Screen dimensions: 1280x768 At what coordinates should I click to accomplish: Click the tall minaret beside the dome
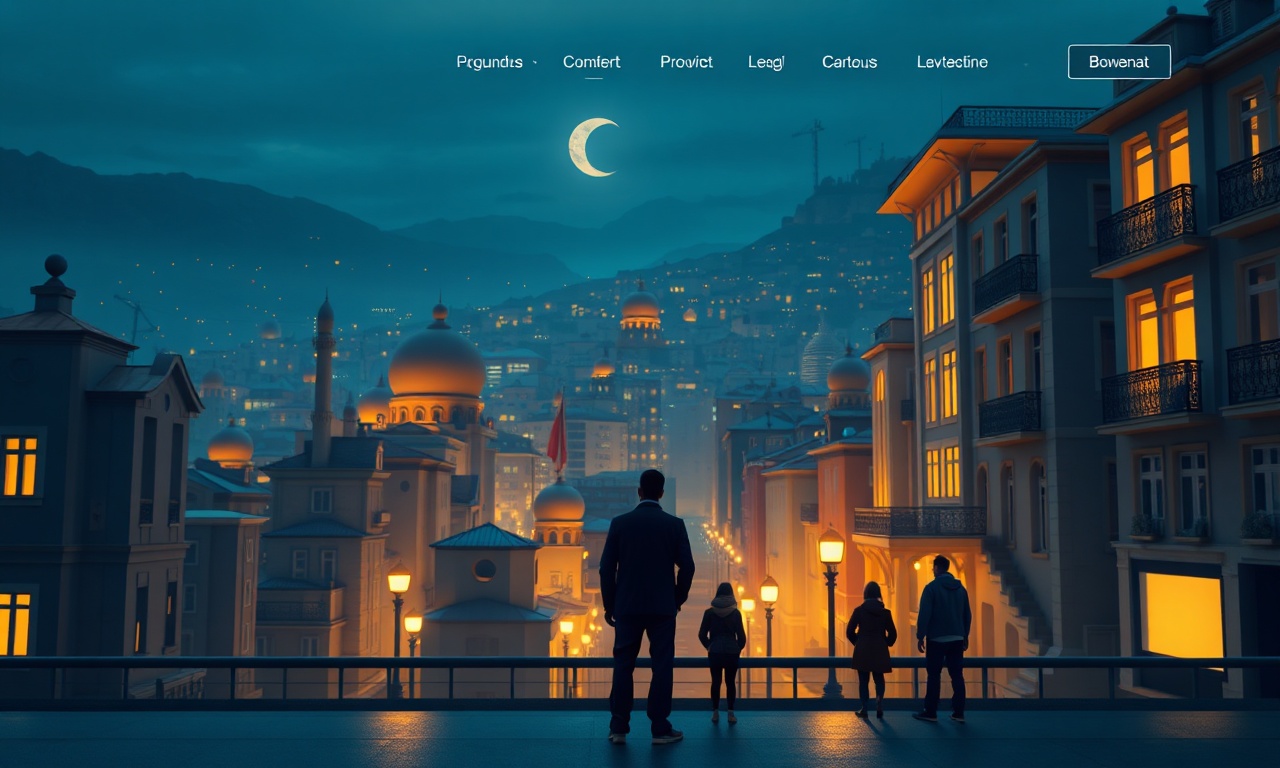(323, 380)
